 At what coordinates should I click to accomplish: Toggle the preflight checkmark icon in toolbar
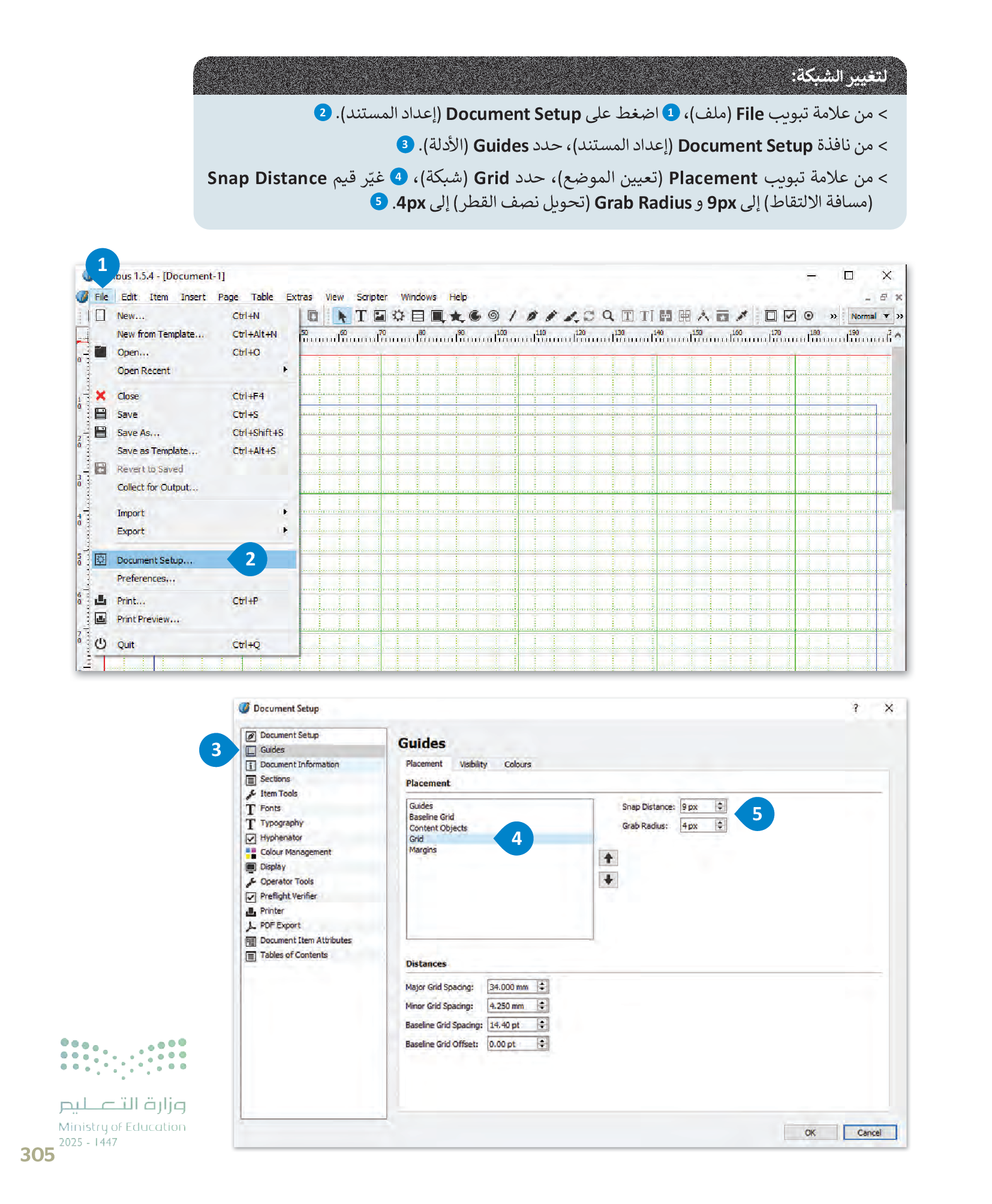tap(790, 316)
